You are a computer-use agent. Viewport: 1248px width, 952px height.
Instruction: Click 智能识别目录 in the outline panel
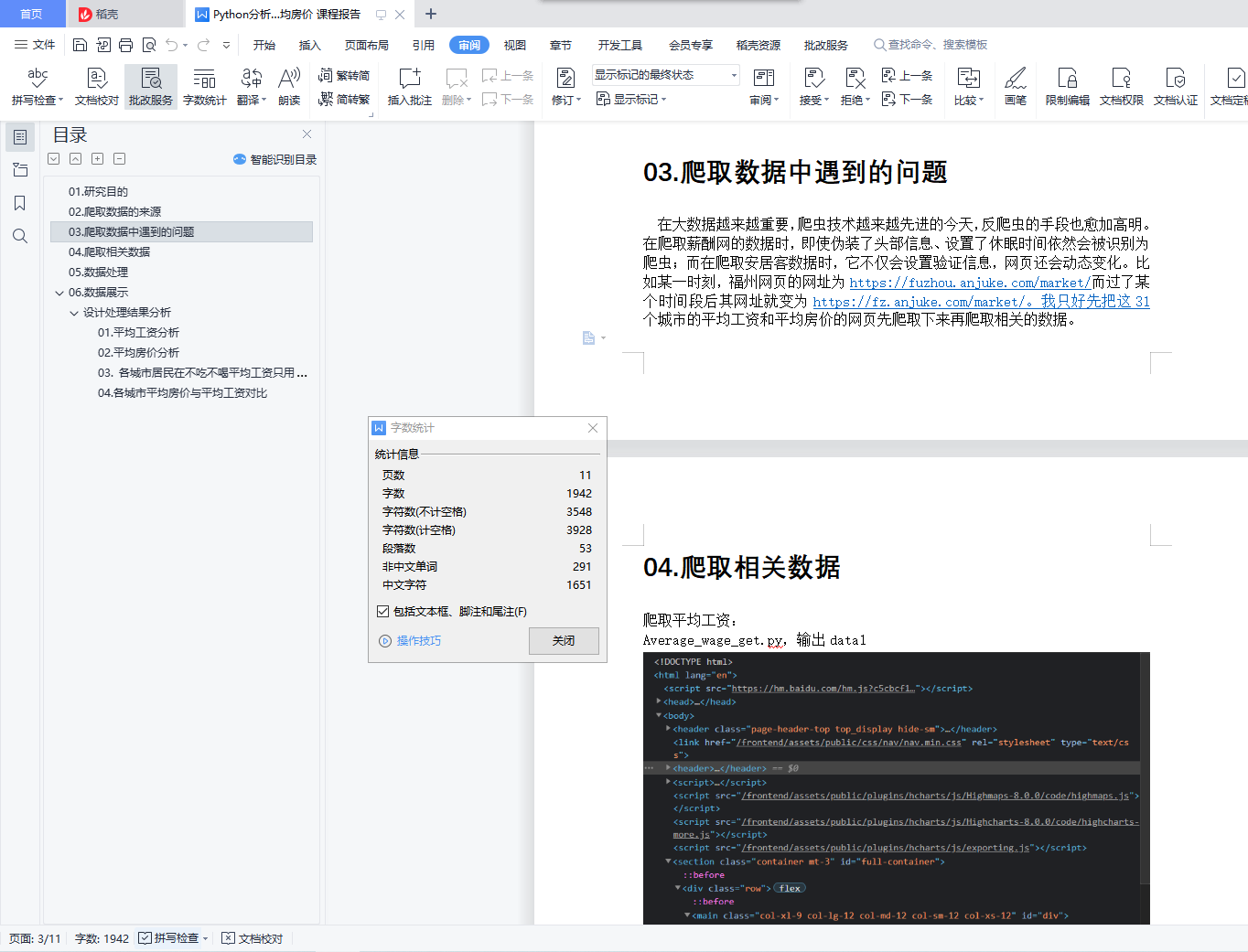(x=275, y=159)
